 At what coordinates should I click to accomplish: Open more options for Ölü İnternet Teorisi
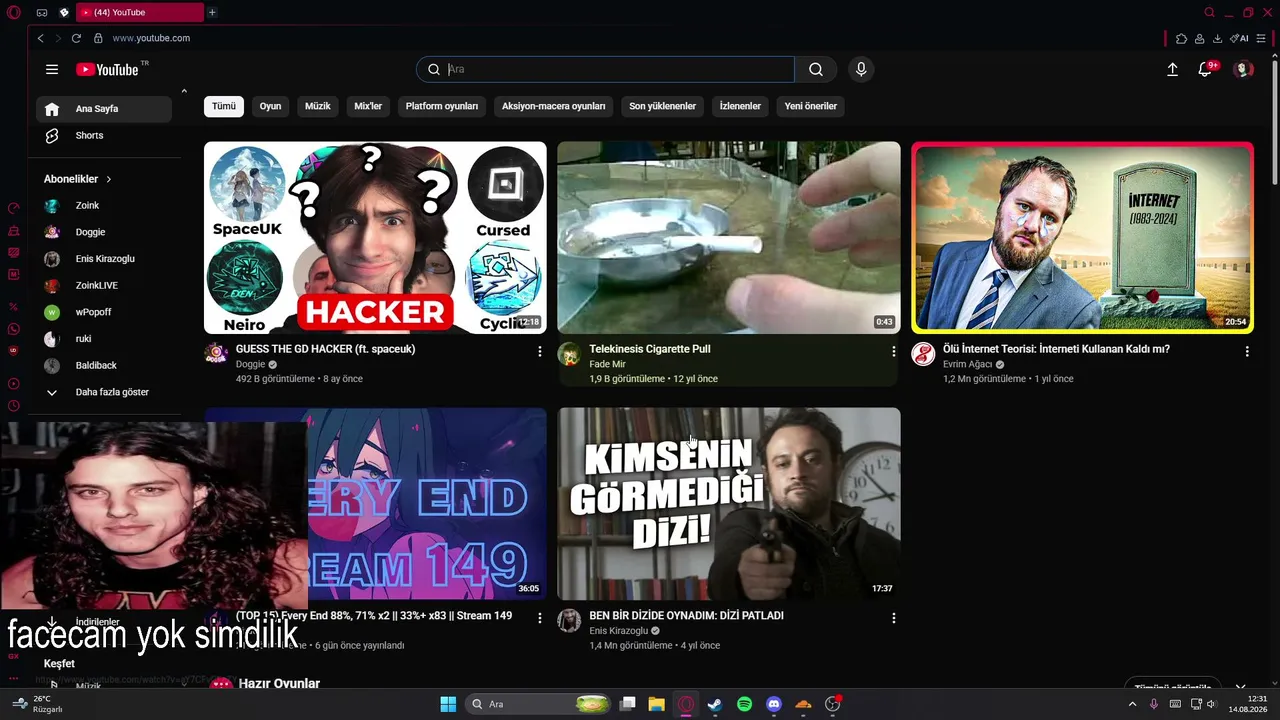click(x=1247, y=351)
